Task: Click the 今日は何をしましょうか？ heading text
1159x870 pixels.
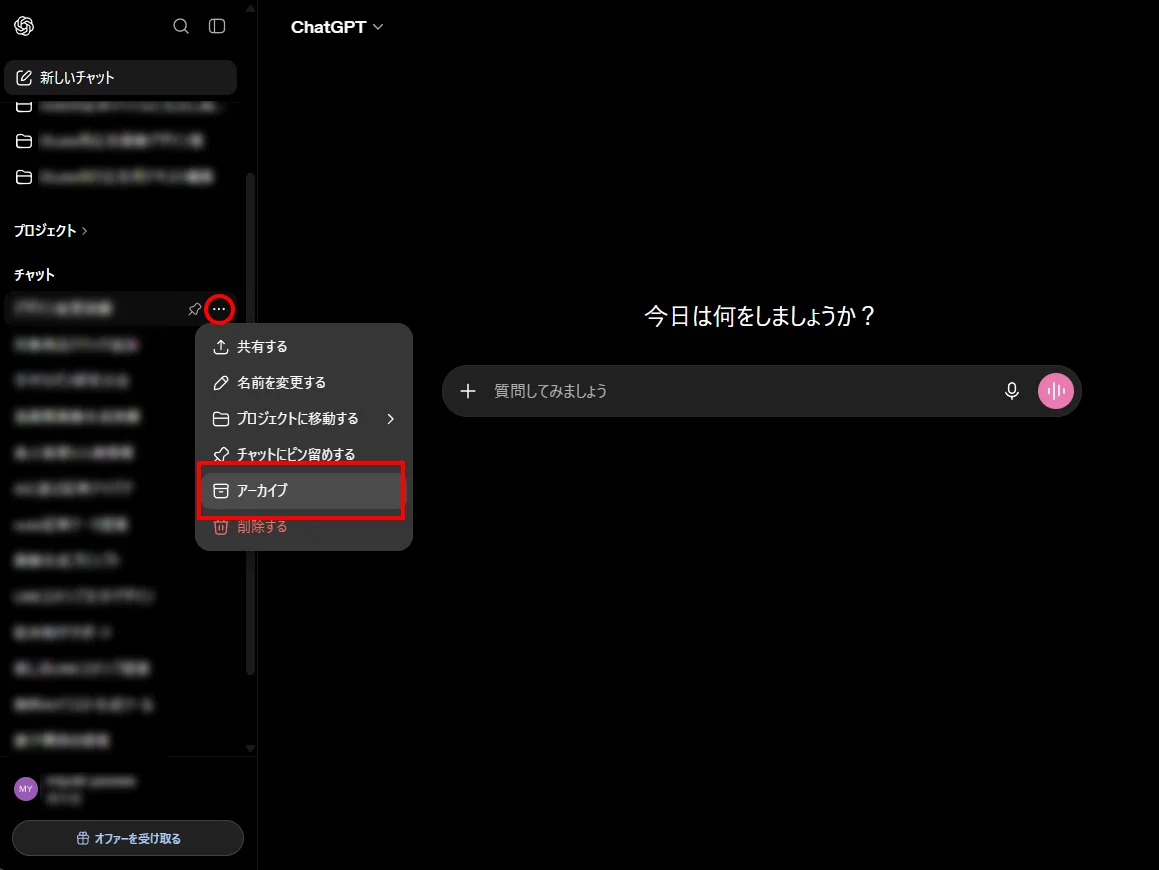Action: point(760,316)
